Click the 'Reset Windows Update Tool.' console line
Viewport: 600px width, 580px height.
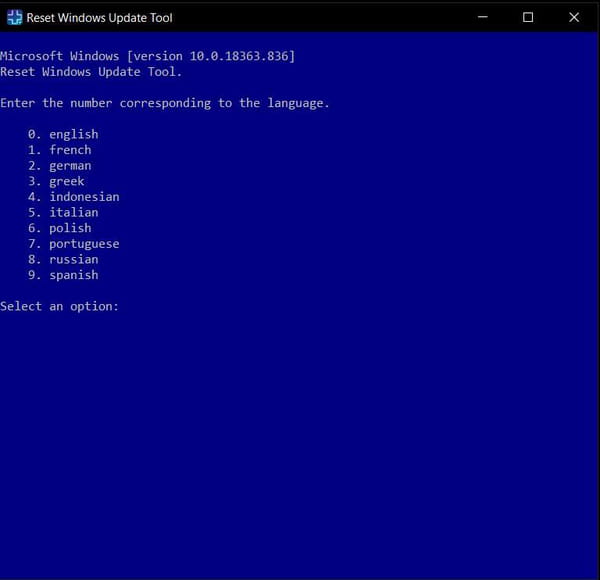coord(91,72)
